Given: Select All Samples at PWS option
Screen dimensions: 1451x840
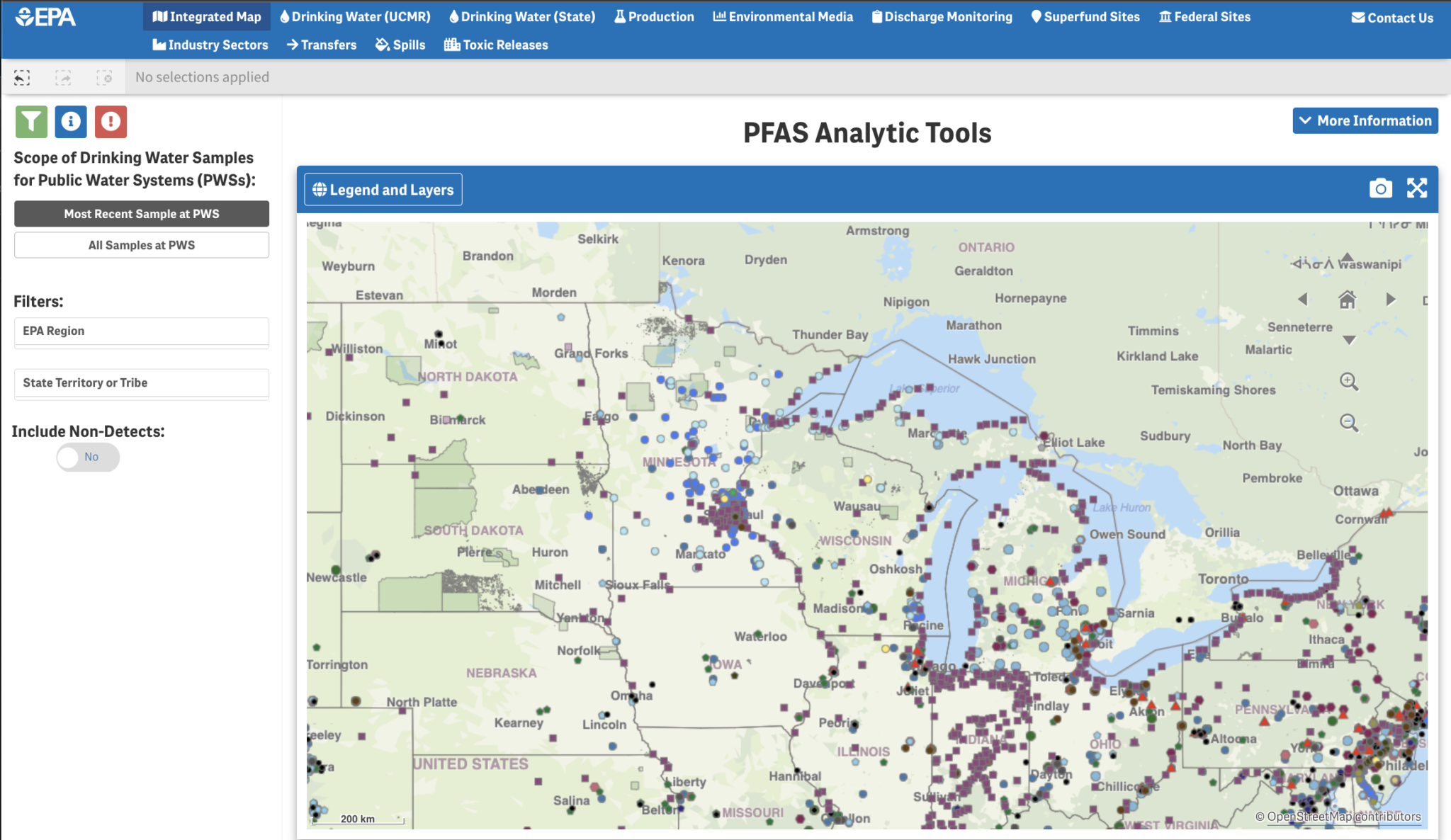Looking at the screenshot, I should [x=142, y=245].
